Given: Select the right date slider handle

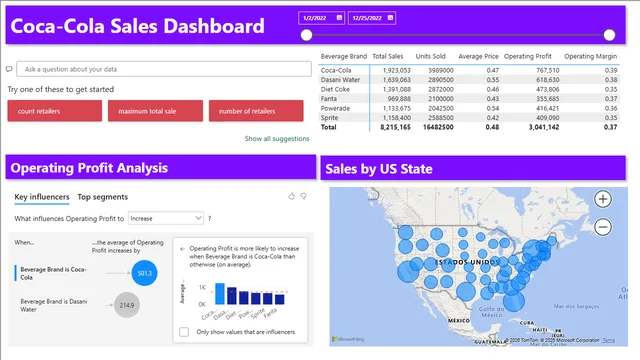Looking at the screenshot, I should click(609, 35).
